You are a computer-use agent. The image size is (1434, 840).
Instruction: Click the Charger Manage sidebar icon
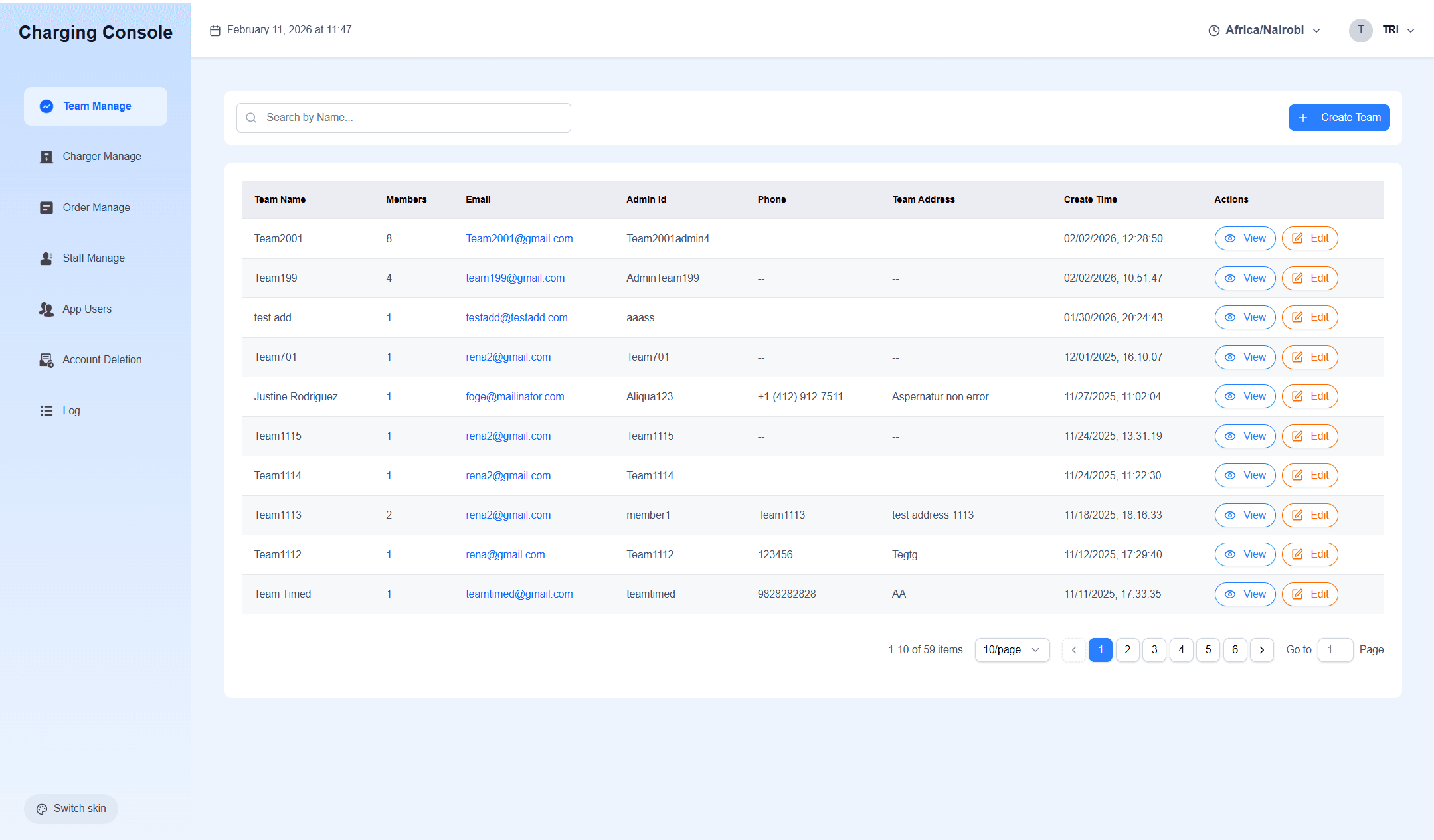click(x=46, y=157)
